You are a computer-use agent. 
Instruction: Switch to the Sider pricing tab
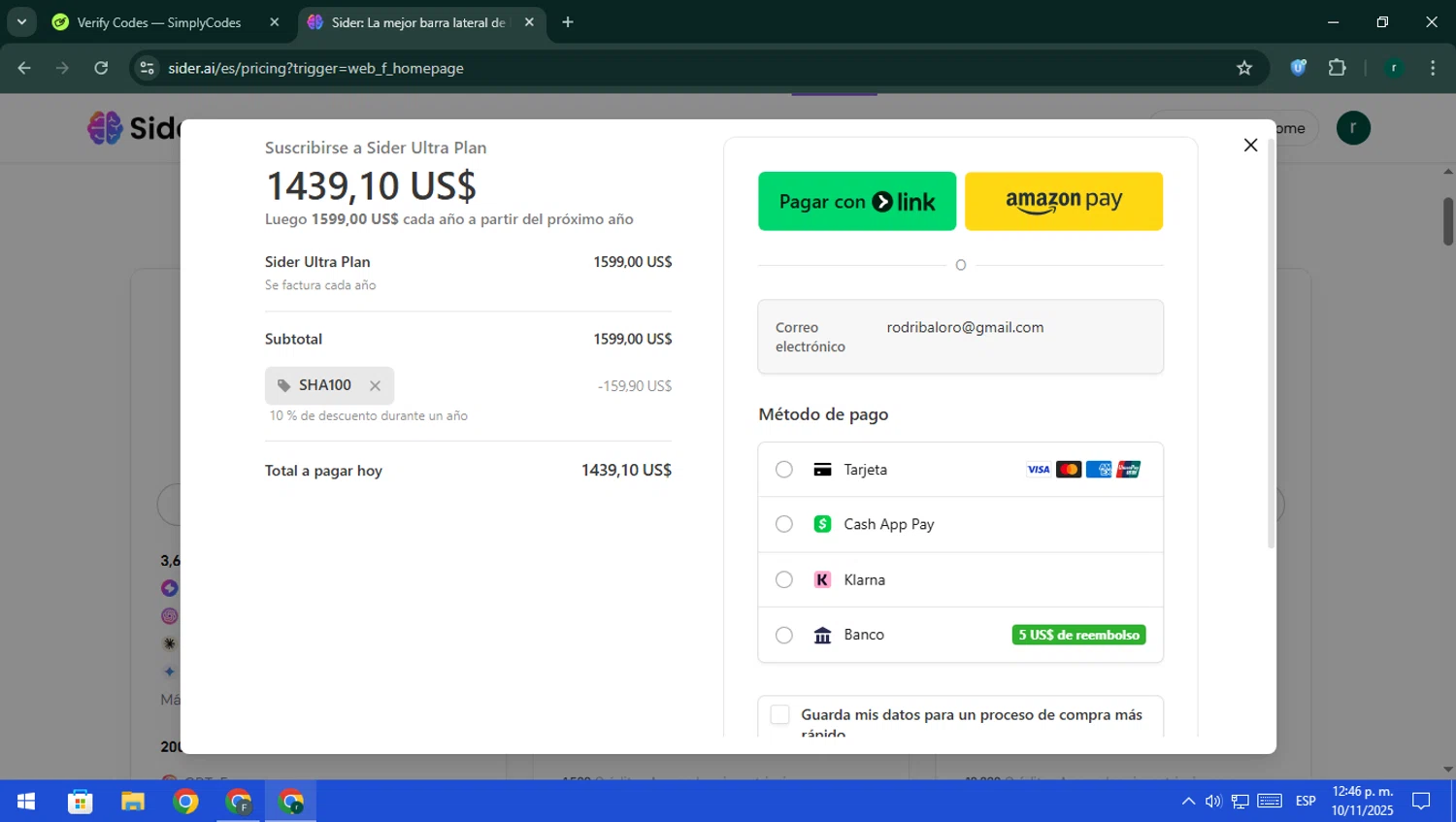tap(417, 22)
